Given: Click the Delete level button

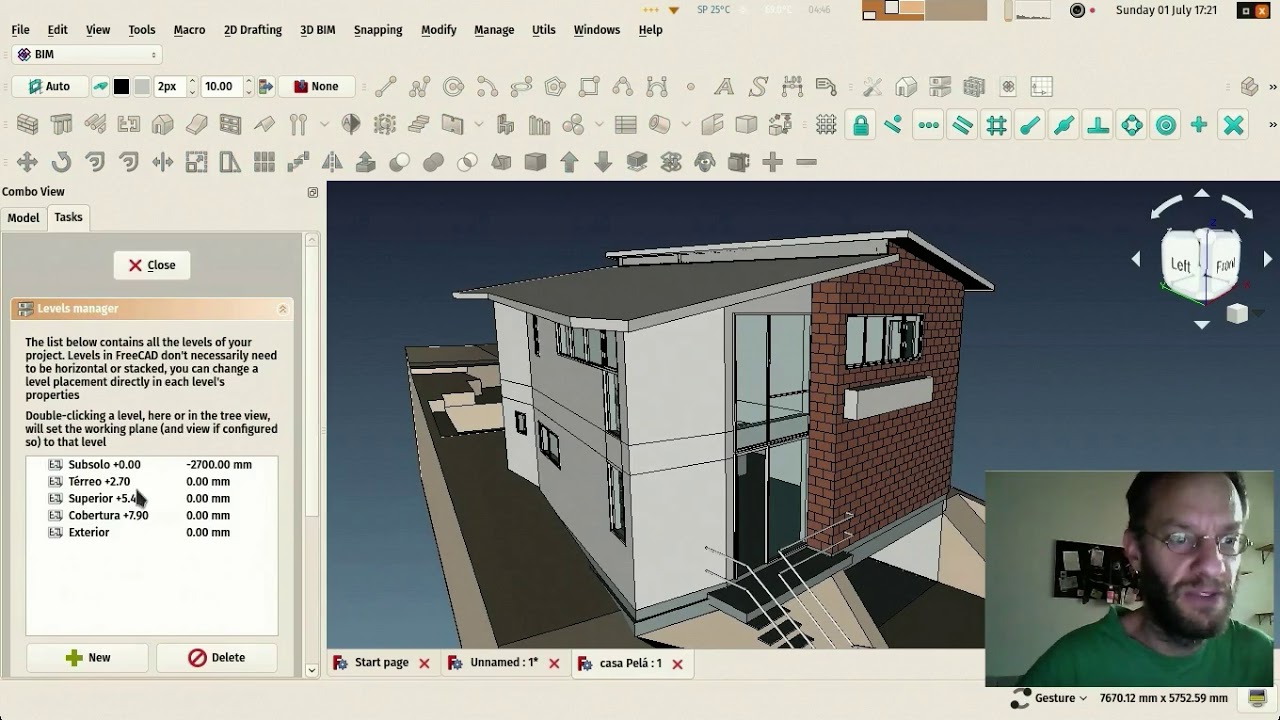Looking at the screenshot, I should (x=216, y=658).
